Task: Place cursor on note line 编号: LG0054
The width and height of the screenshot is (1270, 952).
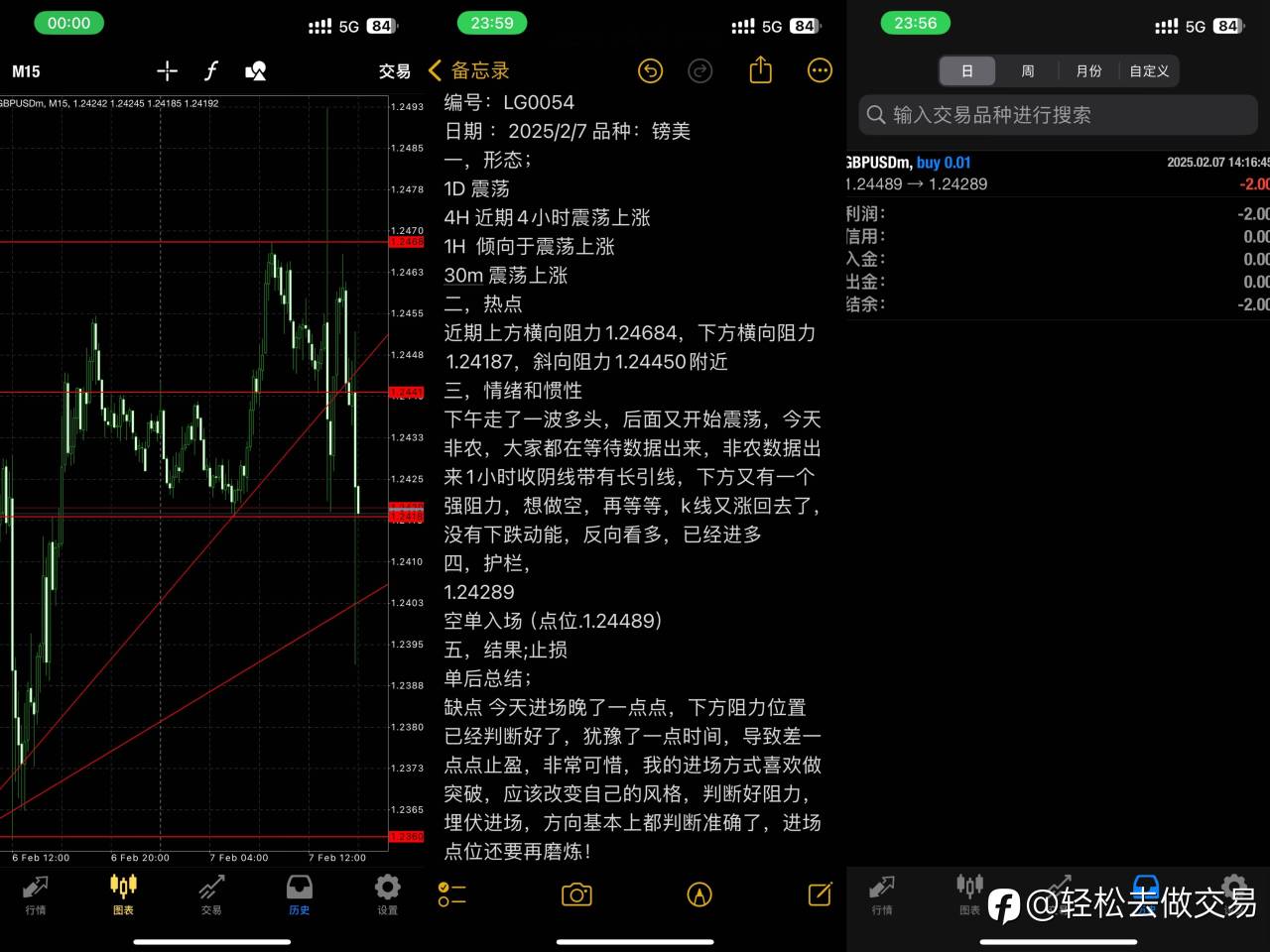Action: pos(509,102)
